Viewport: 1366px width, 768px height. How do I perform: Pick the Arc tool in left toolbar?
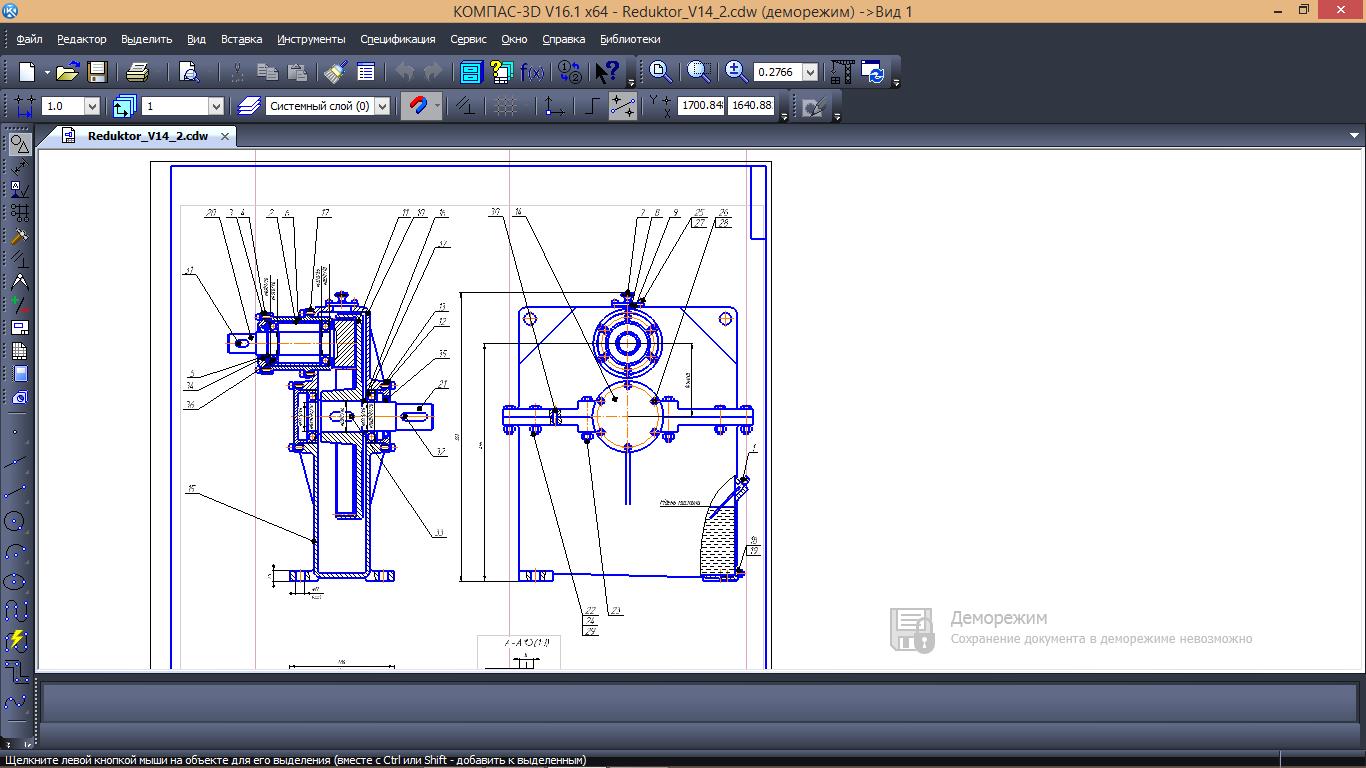point(15,551)
